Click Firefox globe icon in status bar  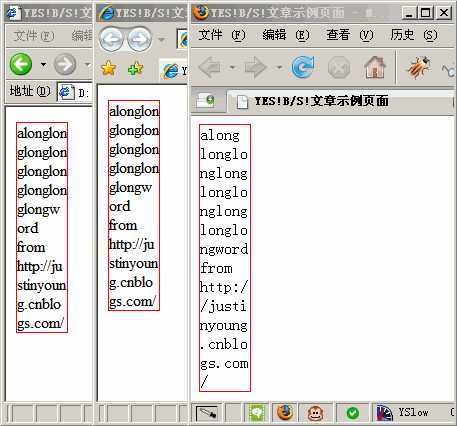(284, 413)
